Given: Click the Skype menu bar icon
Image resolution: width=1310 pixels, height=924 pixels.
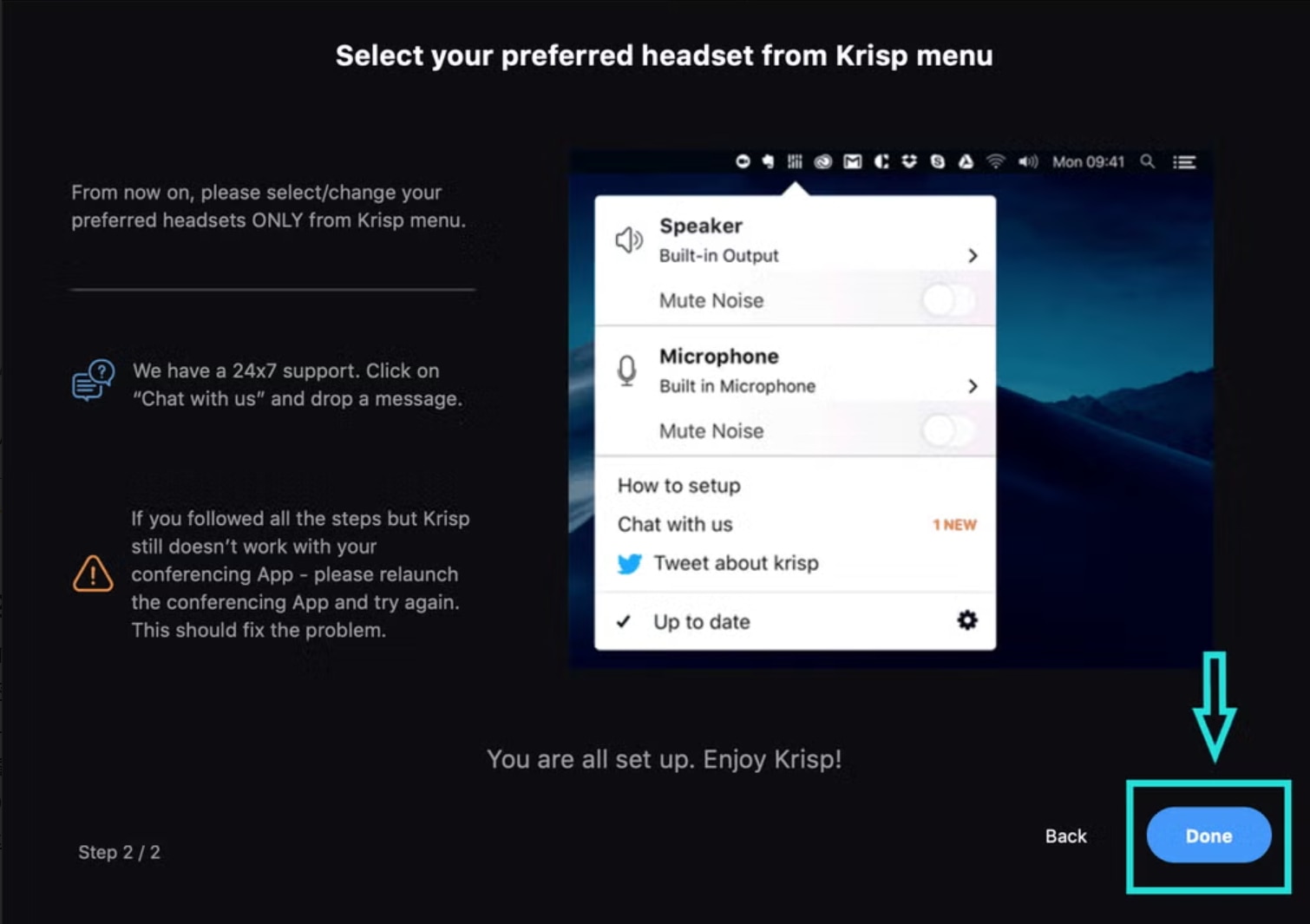Looking at the screenshot, I should pyautogui.click(x=937, y=161).
